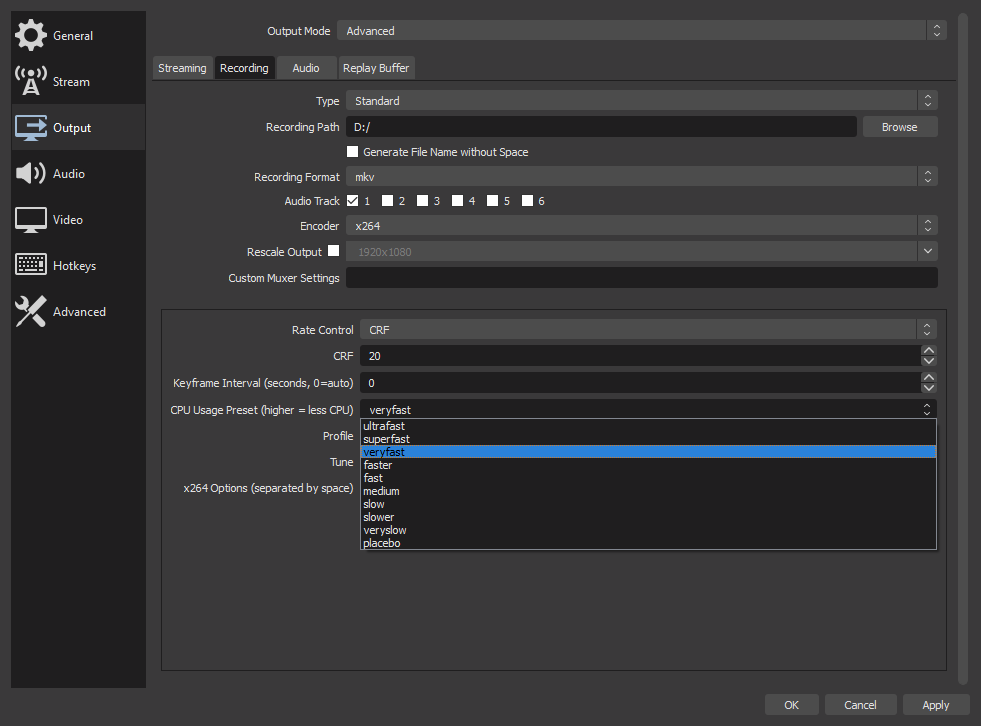This screenshot has height=726, width=981.
Task: Toggle Generate File Name without Space
Action: click(353, 151)
